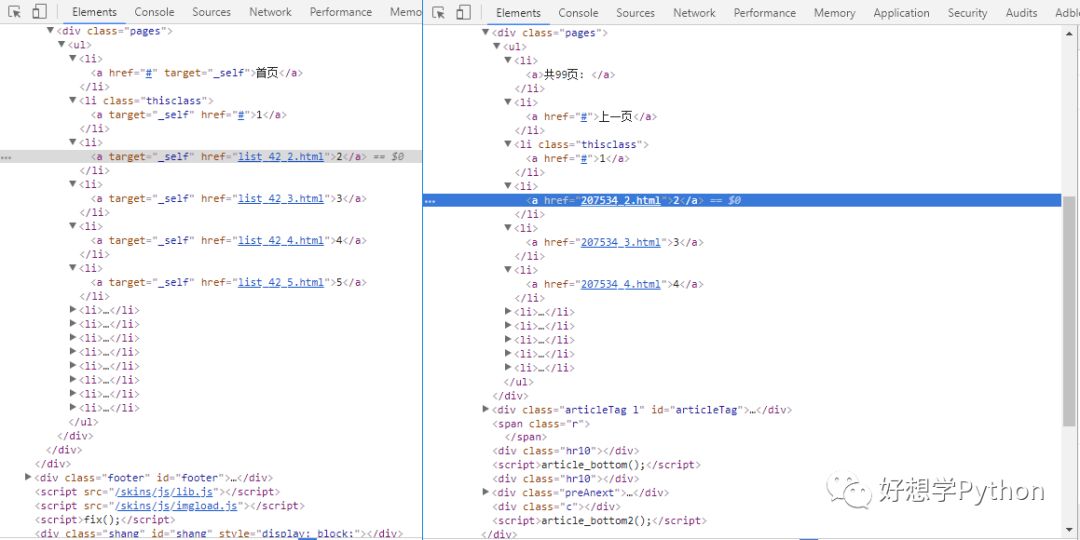This screenshot has height=540, width=1080.
Task: Open list_42_2.html link in left panel
Action: tap(281, 157)
